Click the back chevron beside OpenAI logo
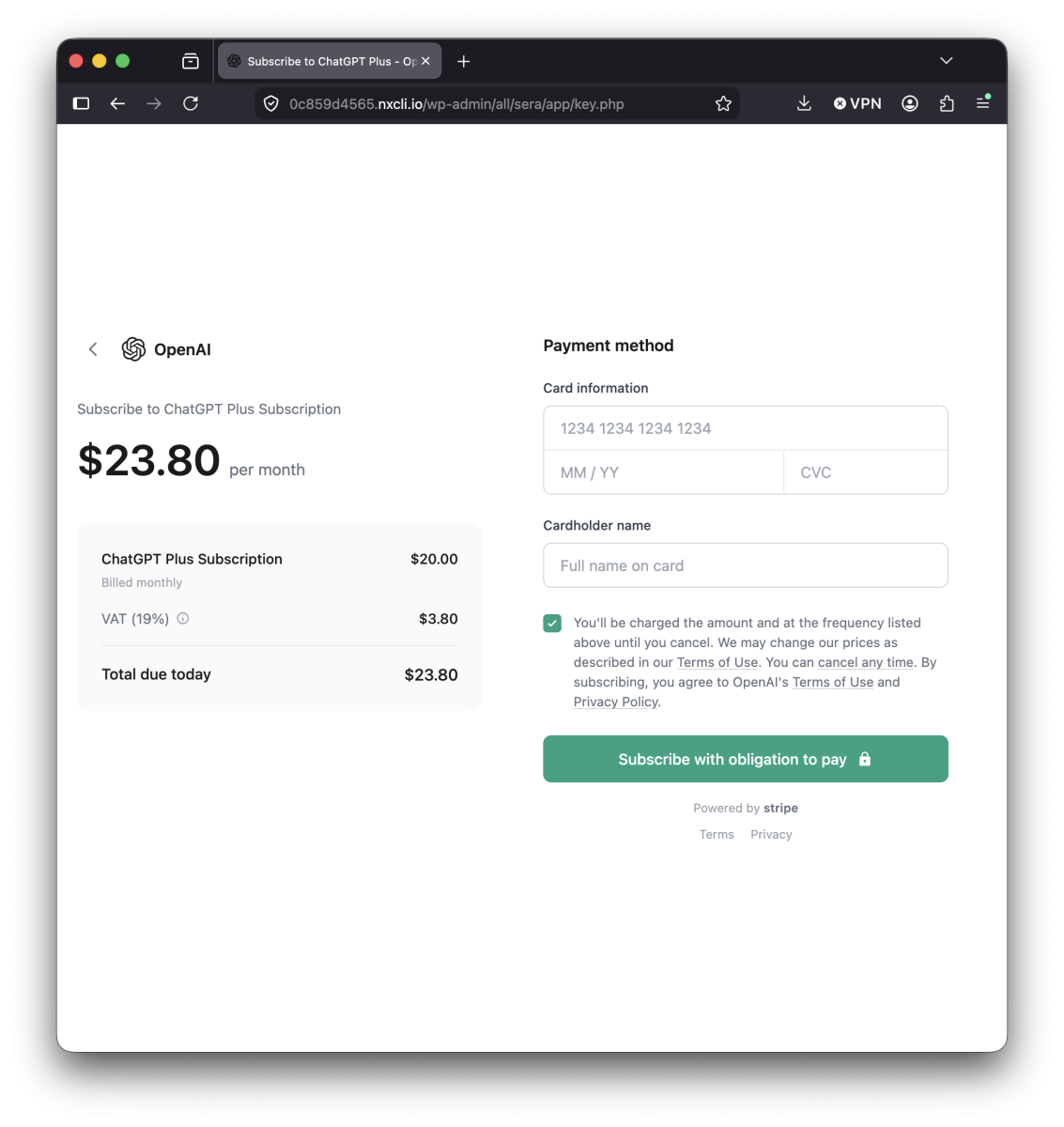Viewport: 1064px width, 1127px height. tap(93, 349)
